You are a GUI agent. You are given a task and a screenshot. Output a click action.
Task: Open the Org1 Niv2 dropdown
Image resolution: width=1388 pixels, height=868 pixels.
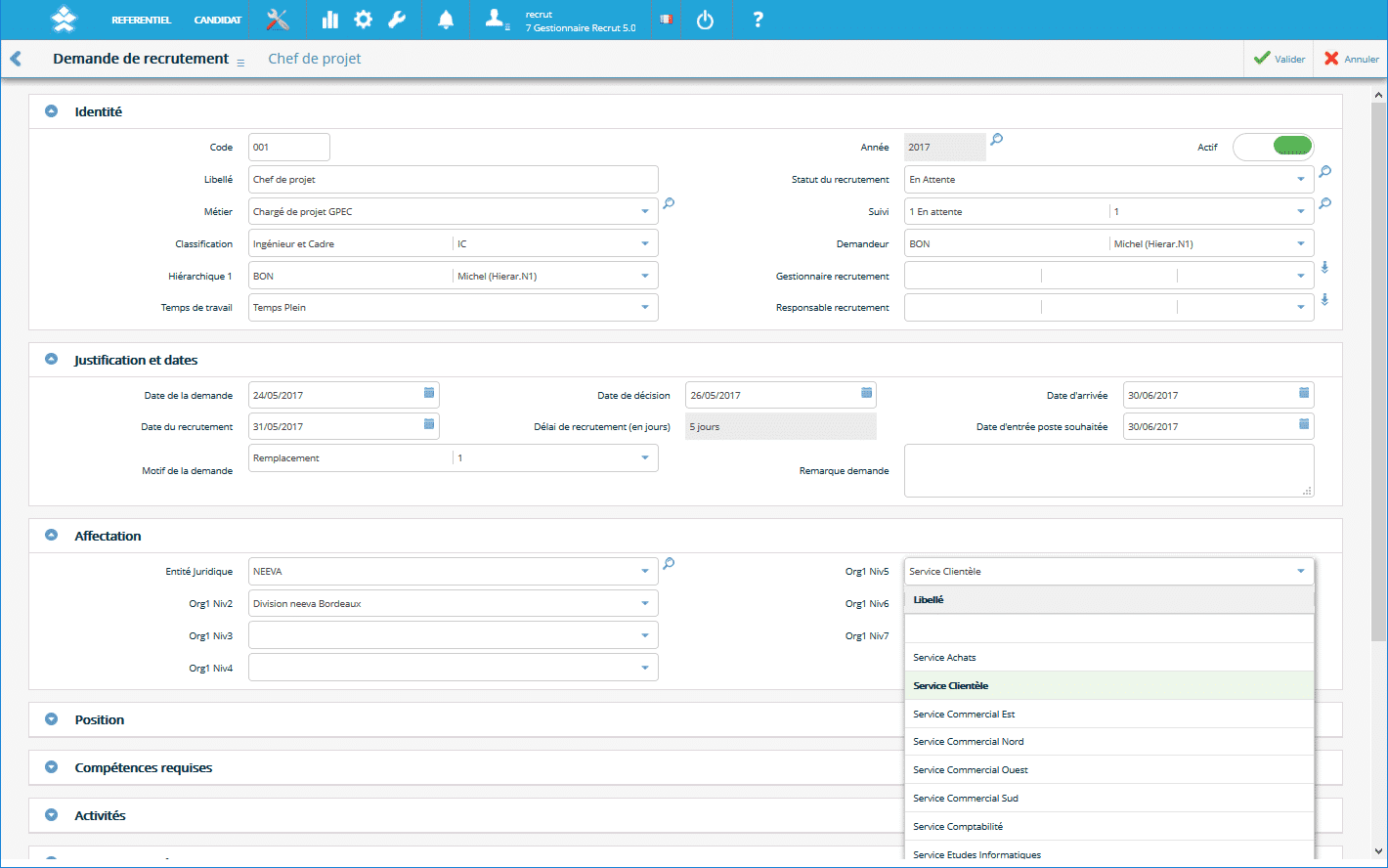point(645,603)
